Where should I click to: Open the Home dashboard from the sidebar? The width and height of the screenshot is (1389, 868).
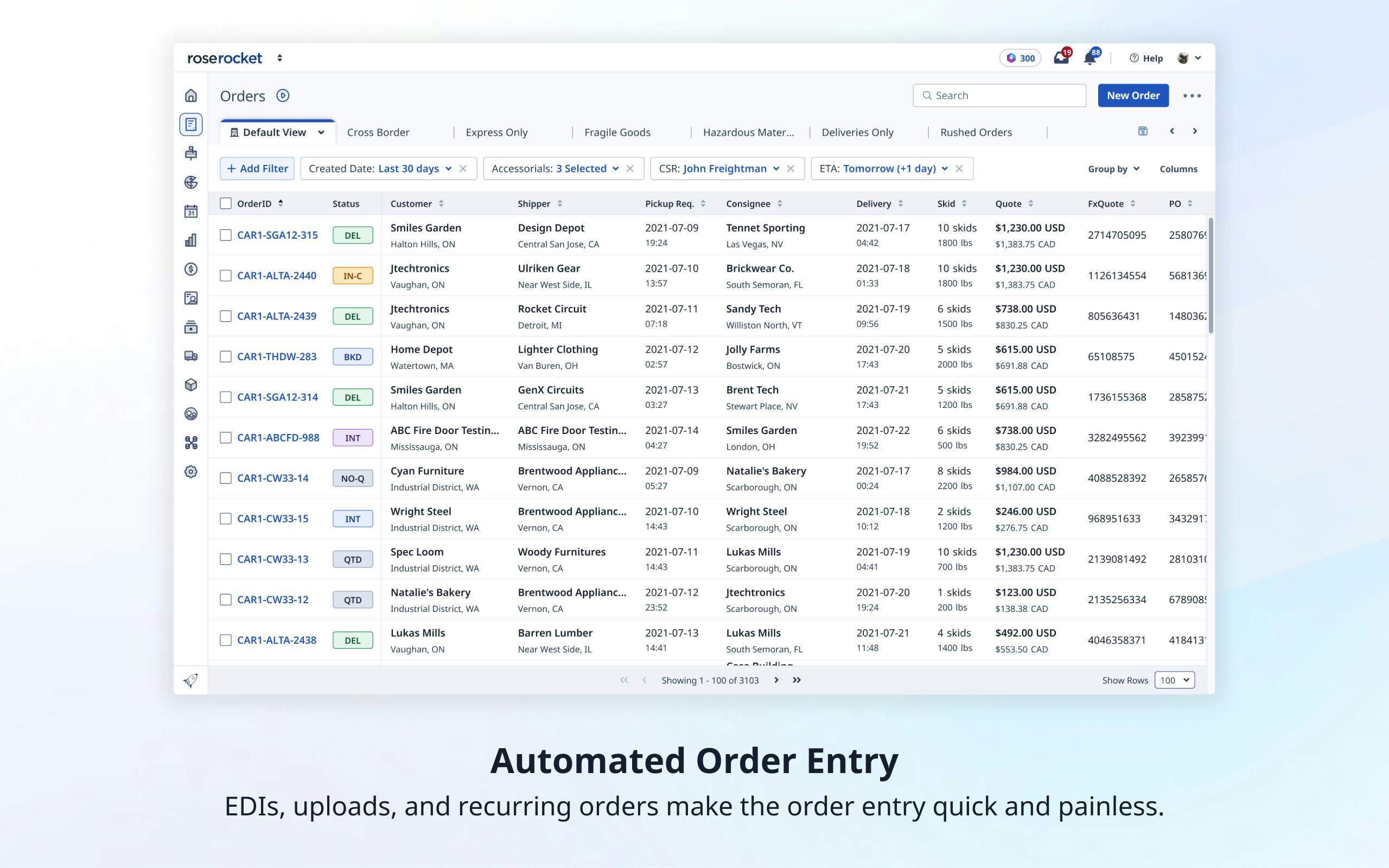pos(190,95)
